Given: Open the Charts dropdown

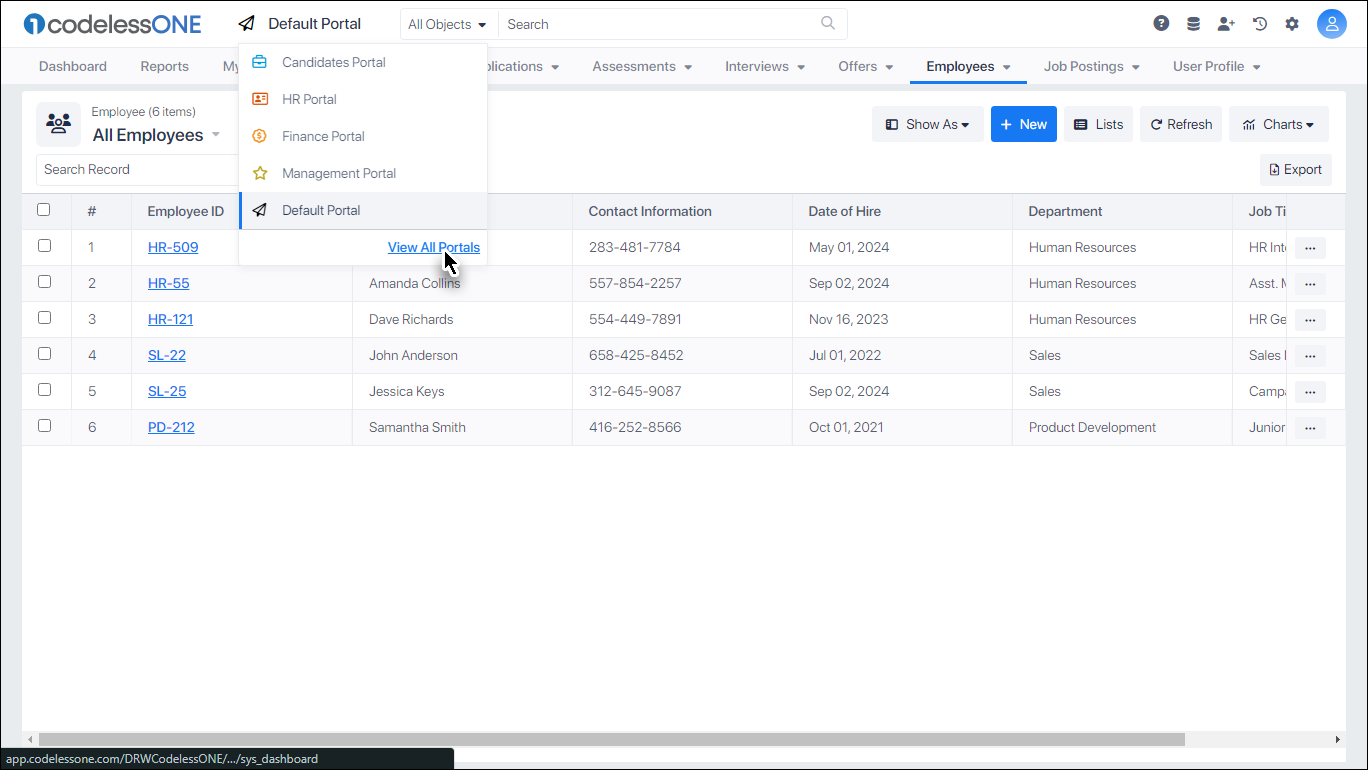Looking at the screenshot, I should pos(1278,123).
